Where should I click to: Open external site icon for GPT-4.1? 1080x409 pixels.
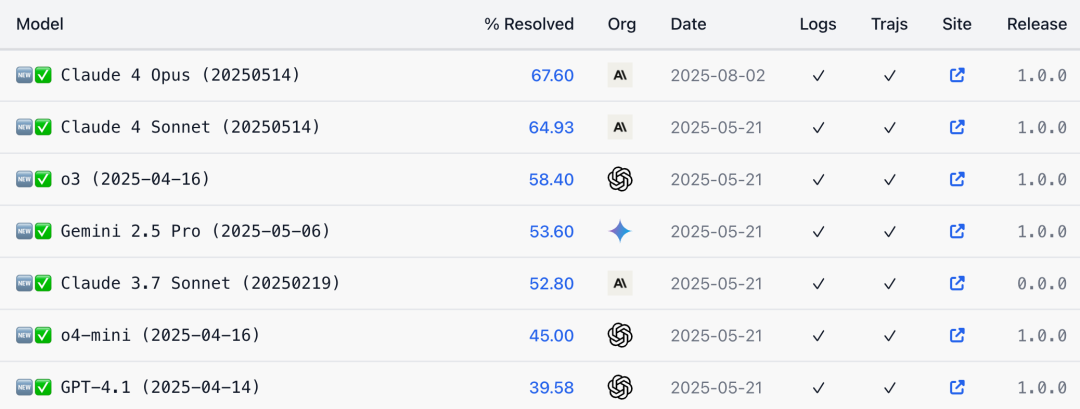coord(957,388)
